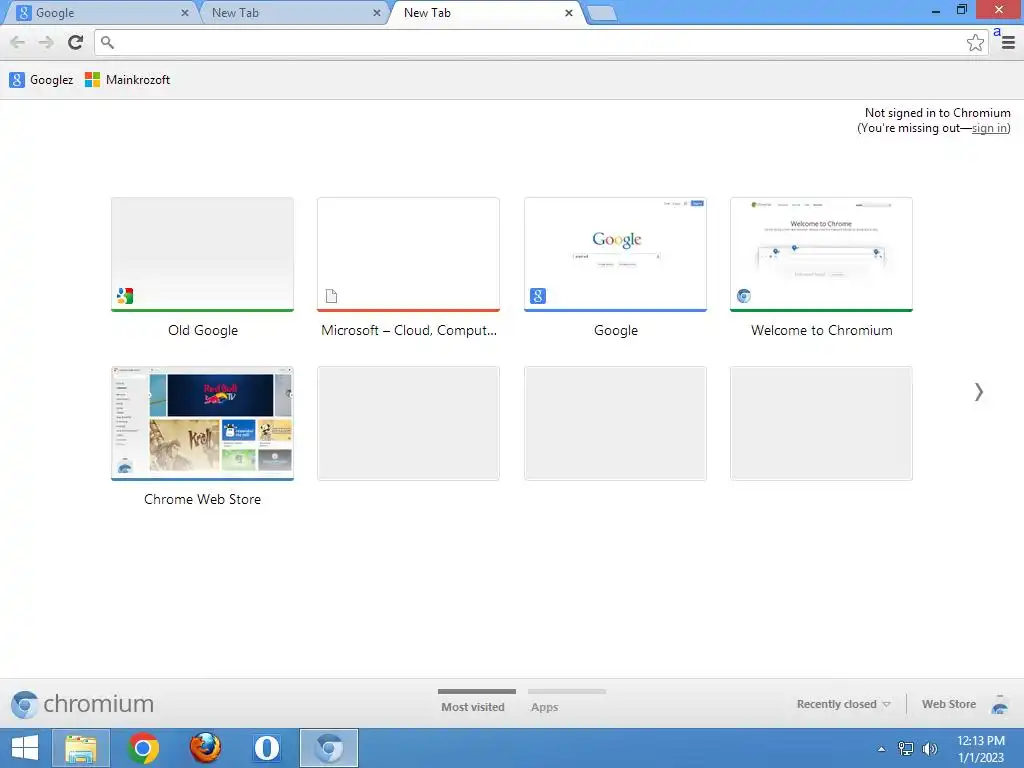Click the browser forward arrow

click(x=46, y=42)
